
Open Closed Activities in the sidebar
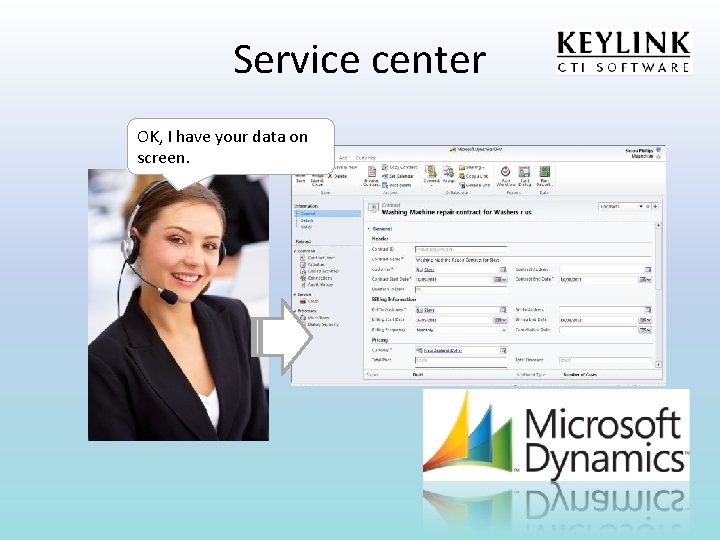[319, 271]
